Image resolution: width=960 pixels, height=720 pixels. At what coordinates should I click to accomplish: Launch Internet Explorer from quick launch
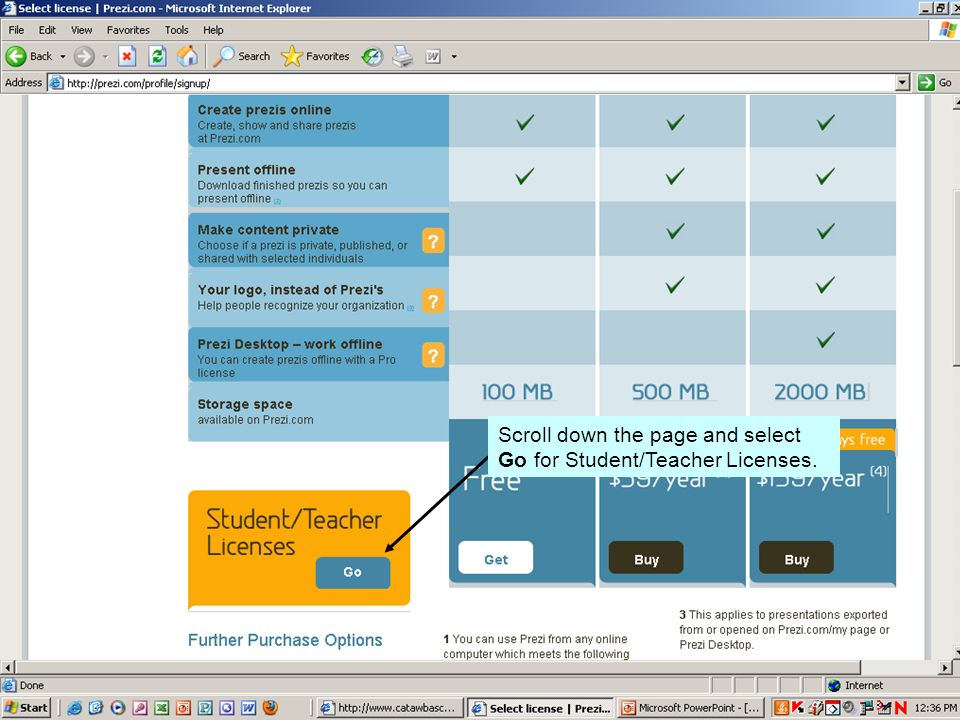[x=75, y=708]
